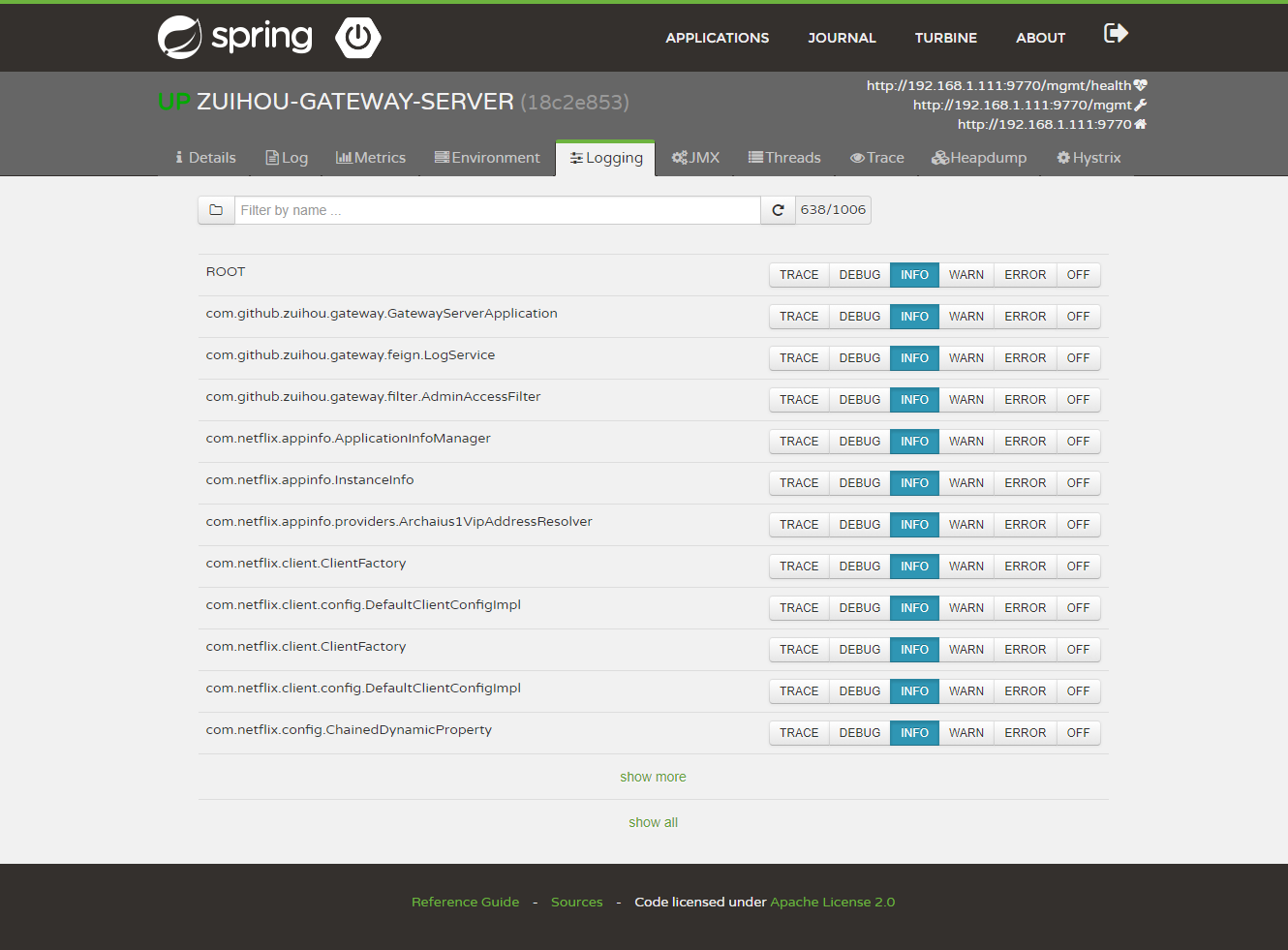The image size is (1288, 950).
Task: Set ChainedDynamicProperty logger to TRACE
Action: pyautogui.click(x=799, y=733)
